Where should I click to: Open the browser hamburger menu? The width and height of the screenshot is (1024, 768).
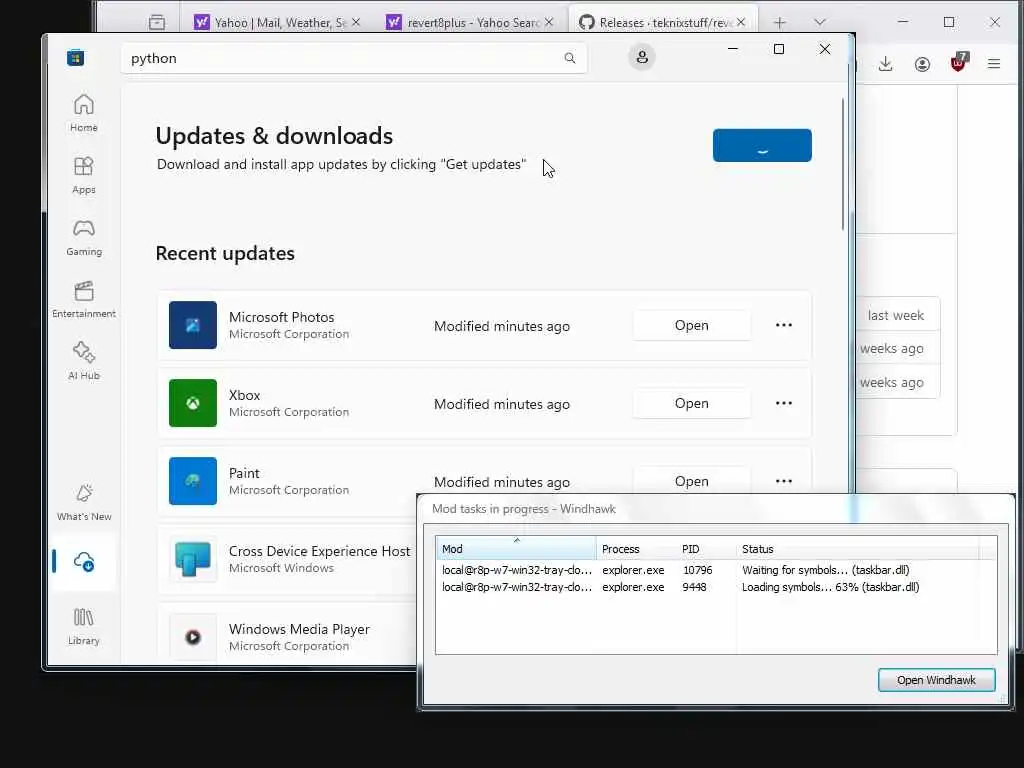[994, 64]
